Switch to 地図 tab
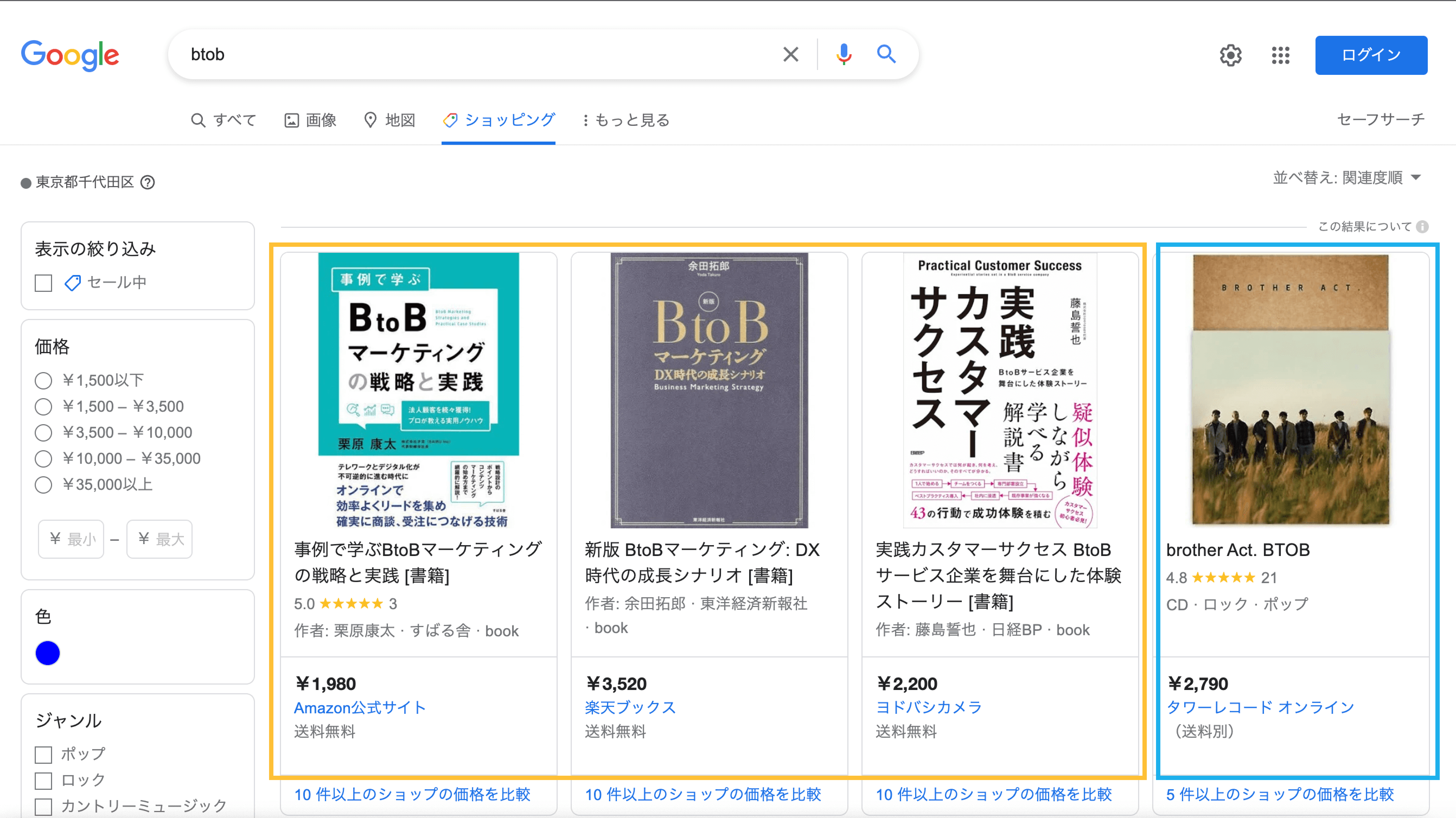Viewport: 1456px width, 818px height. point(389,120)
